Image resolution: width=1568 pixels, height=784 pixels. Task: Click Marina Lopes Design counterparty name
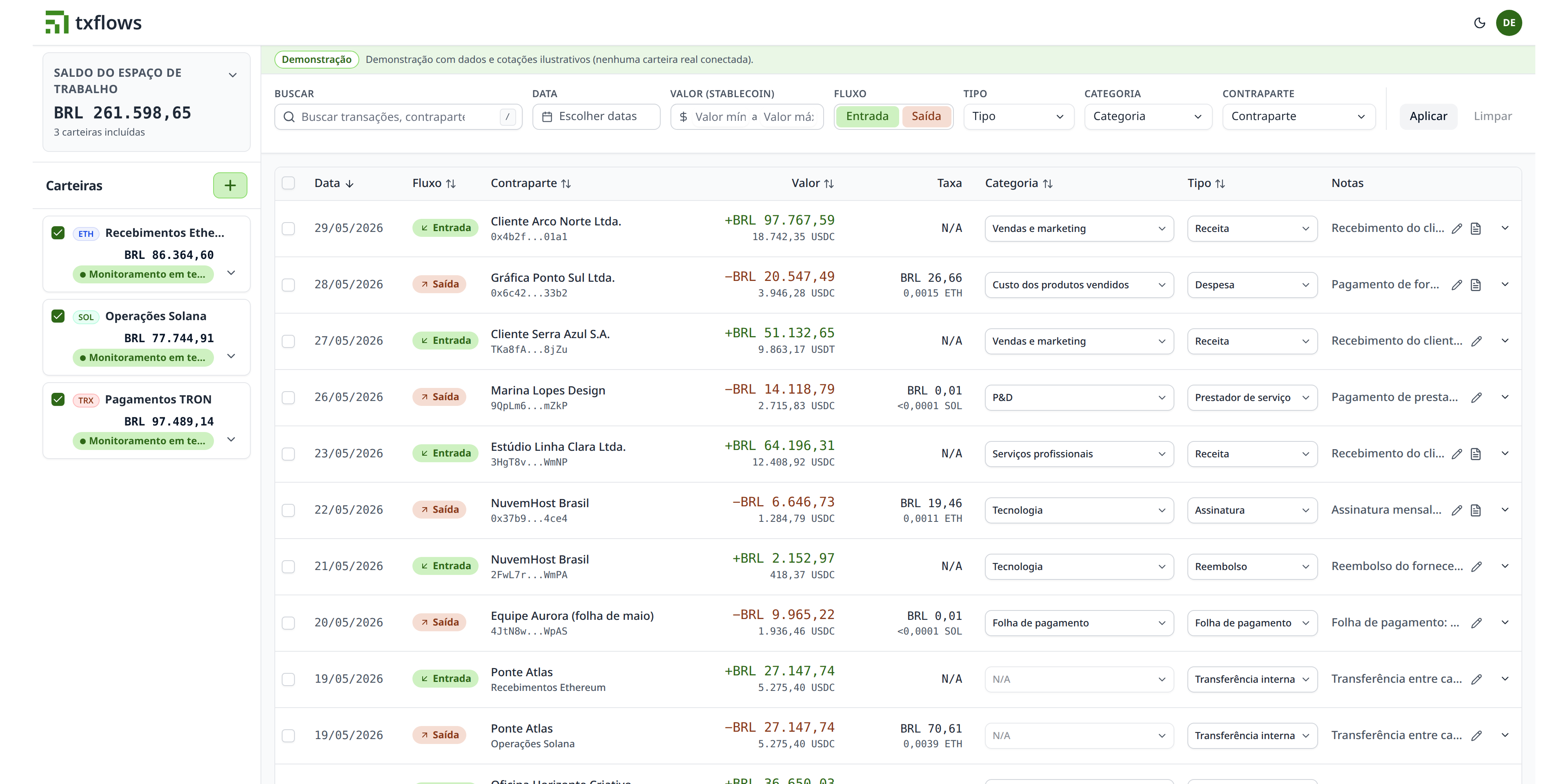pos(548,390)
